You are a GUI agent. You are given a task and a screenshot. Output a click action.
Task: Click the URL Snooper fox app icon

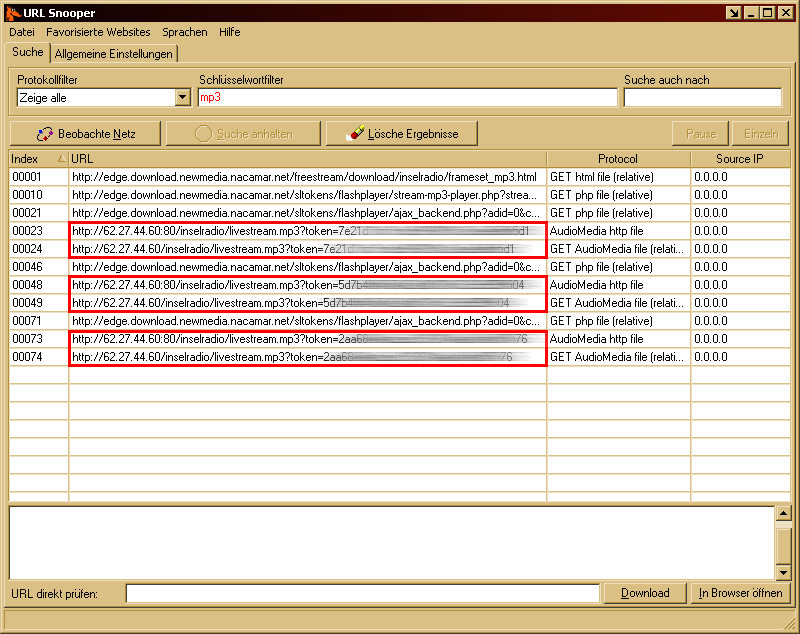click(x=13, y=13)
